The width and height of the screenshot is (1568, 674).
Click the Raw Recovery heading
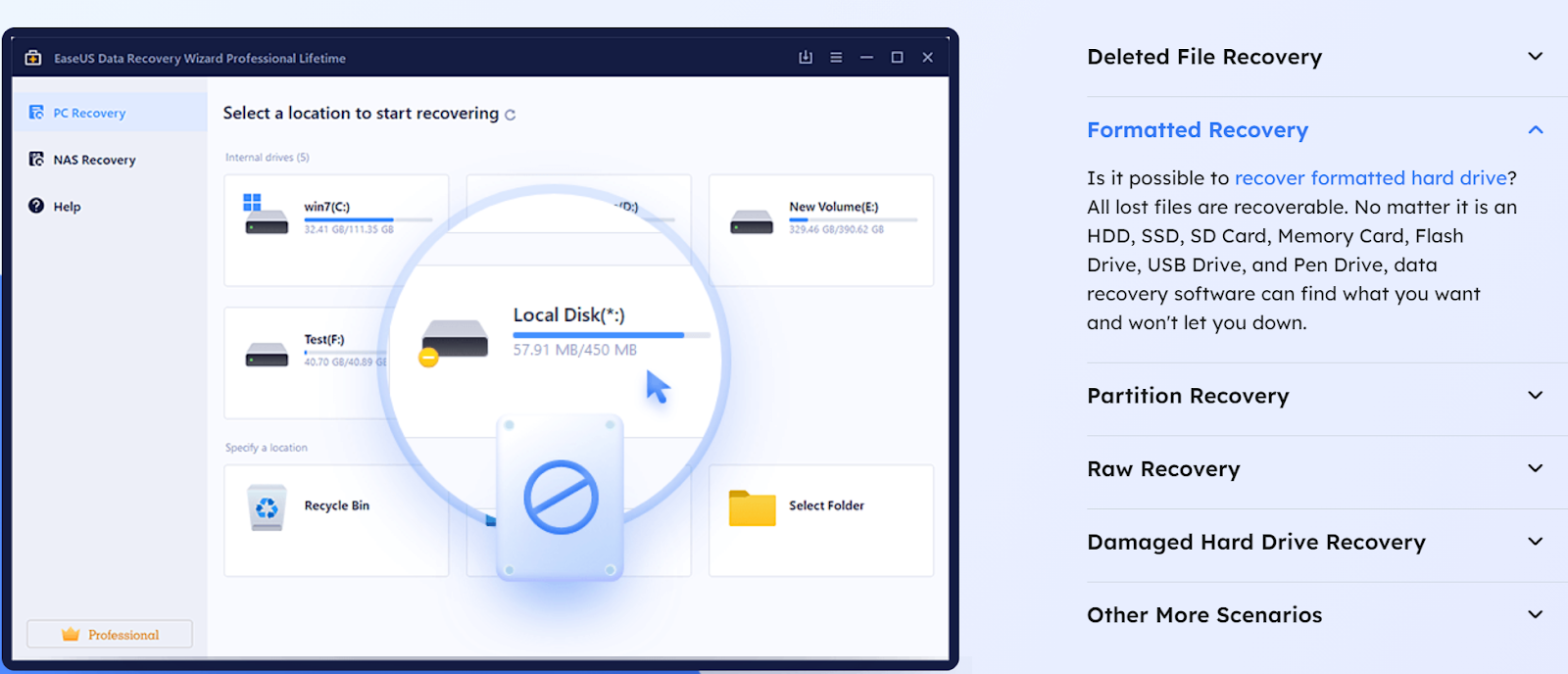click(x=1163, y=469)
